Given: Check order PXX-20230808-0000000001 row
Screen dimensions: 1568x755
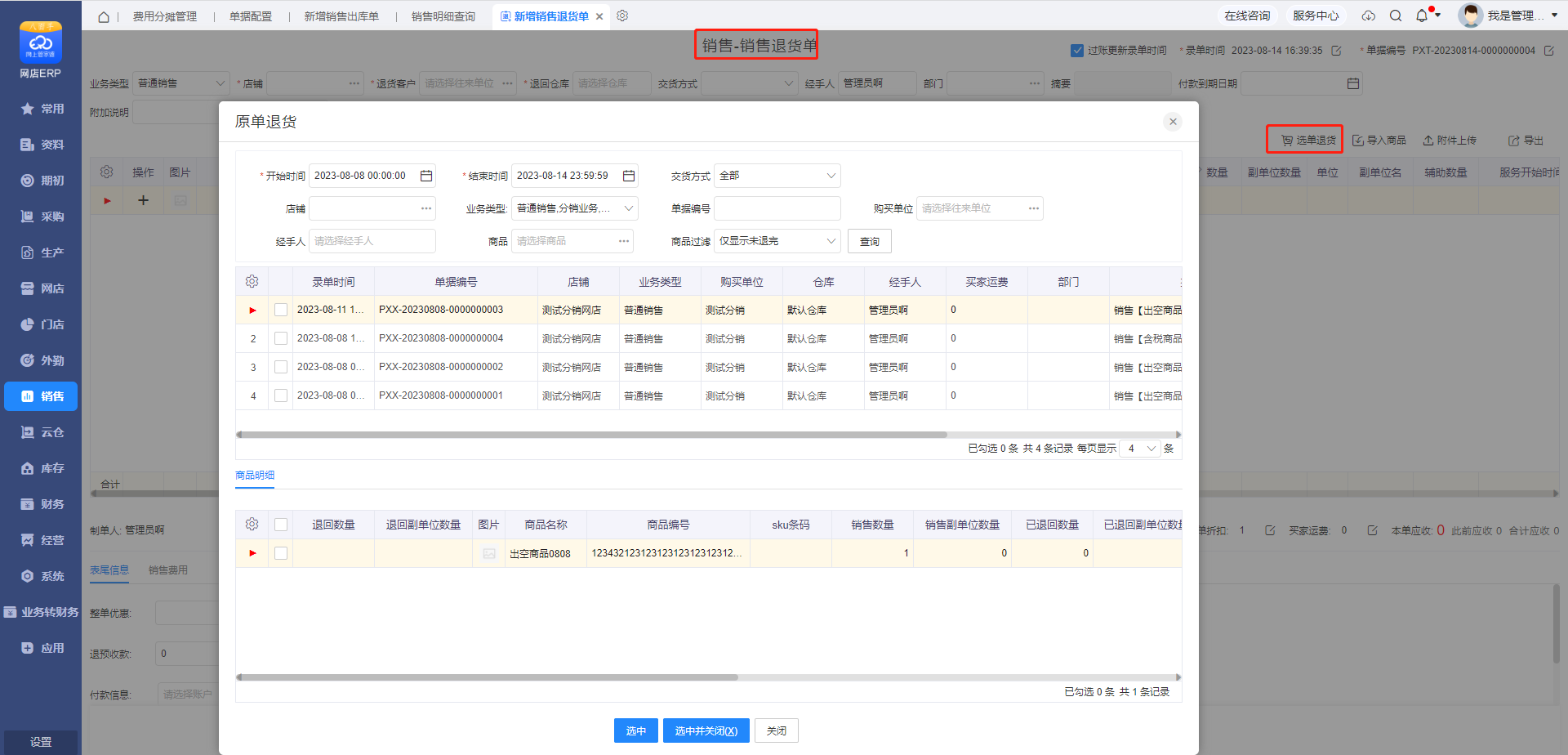Looking at the screenshot, I should click(281, 395).
